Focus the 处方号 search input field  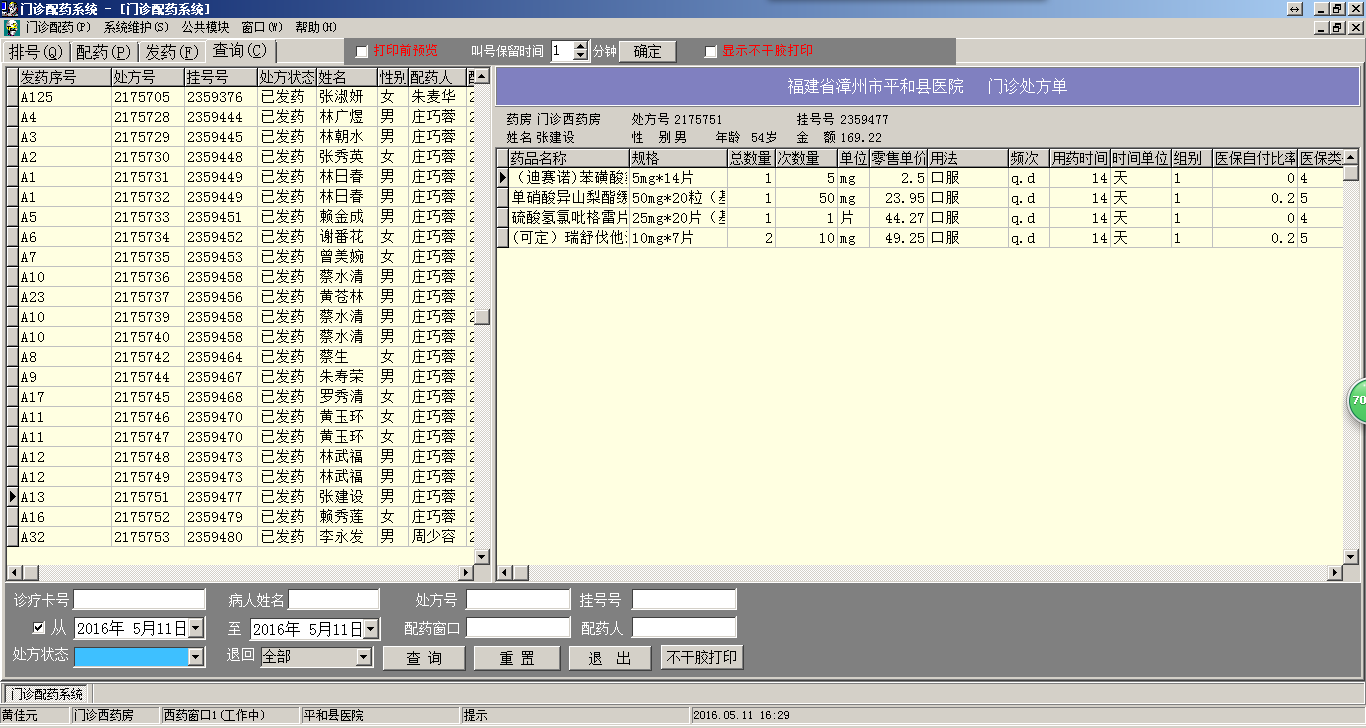click(x=517, y=600)
